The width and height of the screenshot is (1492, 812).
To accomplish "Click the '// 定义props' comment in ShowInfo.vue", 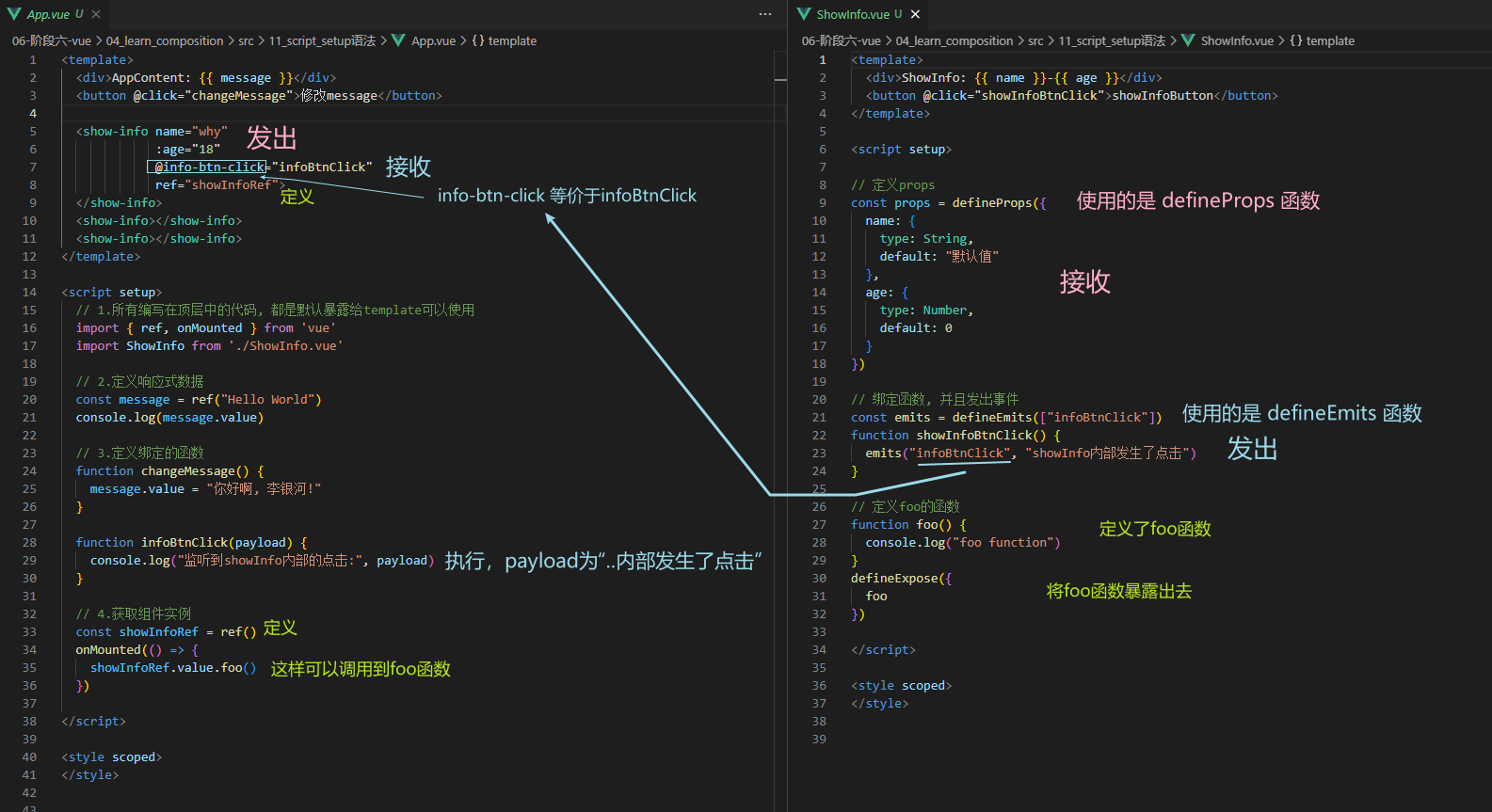I will pos(893,184).
